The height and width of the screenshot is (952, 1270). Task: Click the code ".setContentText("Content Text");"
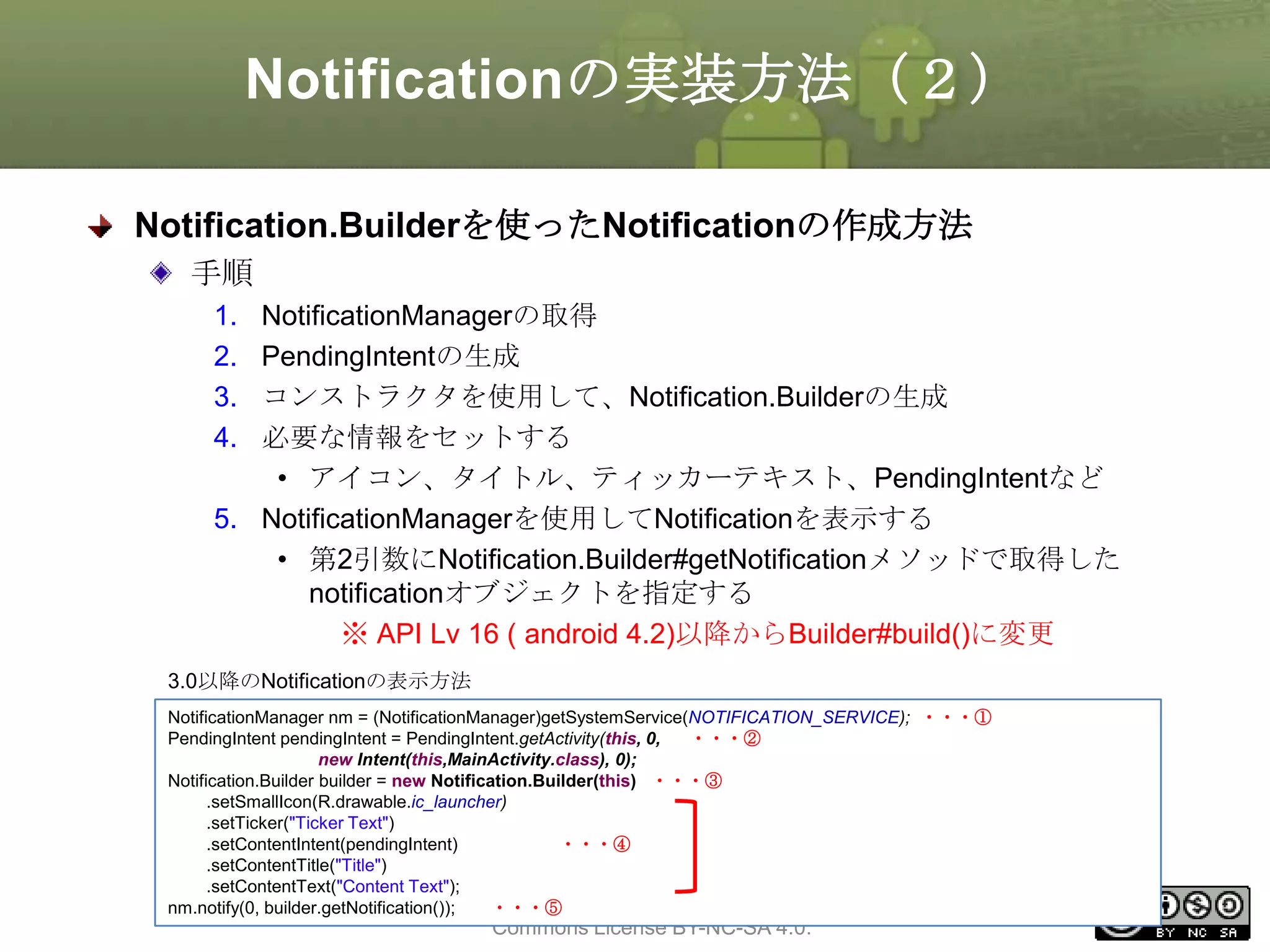(333, 886)
